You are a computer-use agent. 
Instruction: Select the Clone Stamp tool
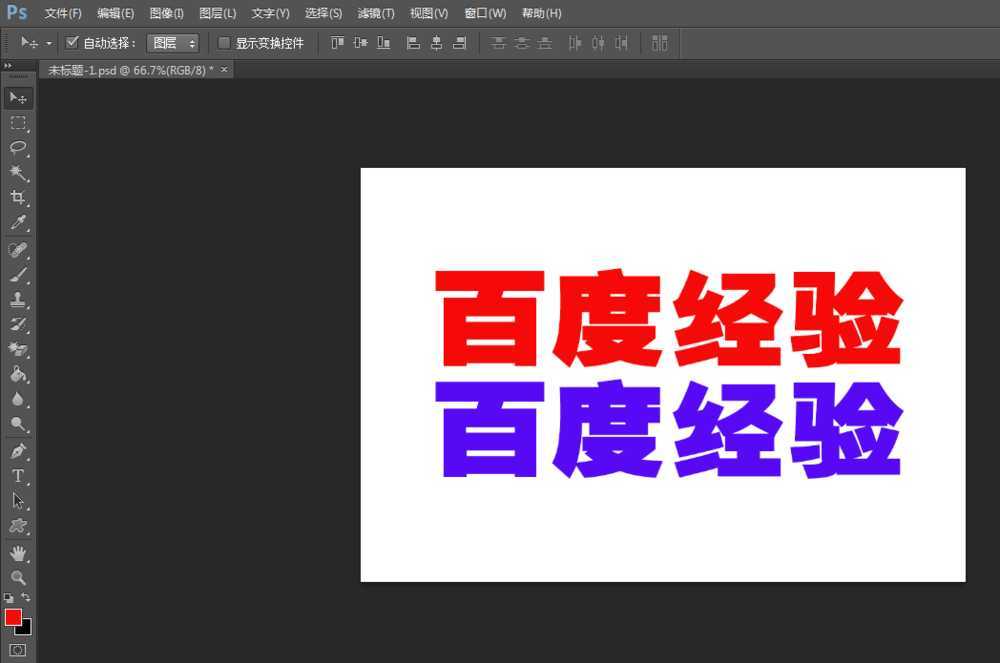[x=18, y=300]
